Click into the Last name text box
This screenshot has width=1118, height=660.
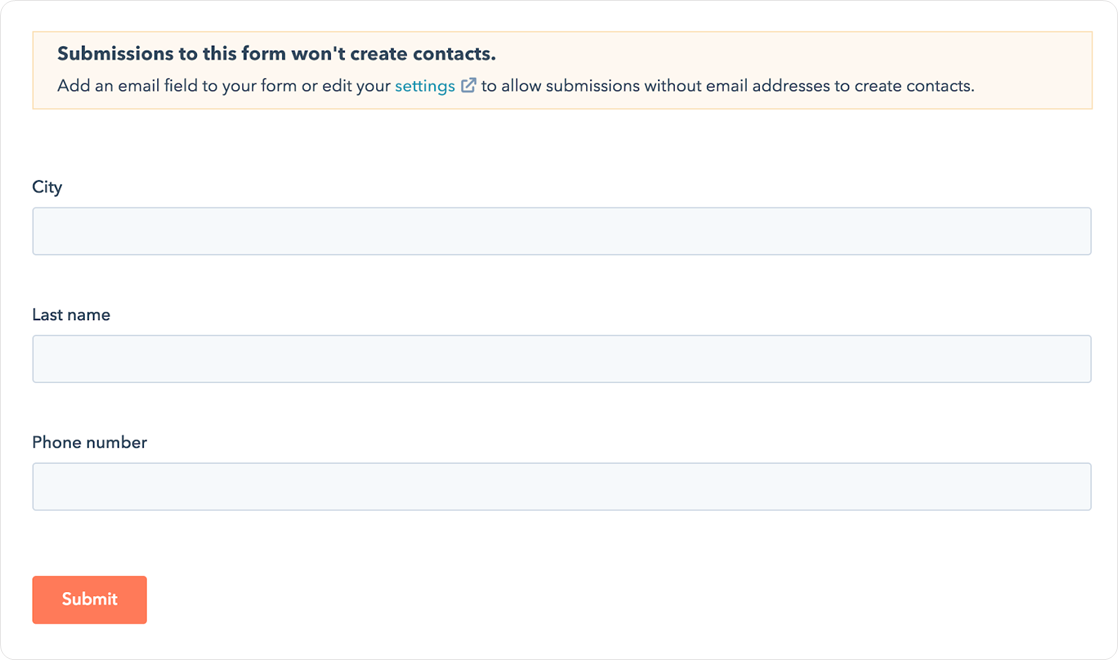561,359
